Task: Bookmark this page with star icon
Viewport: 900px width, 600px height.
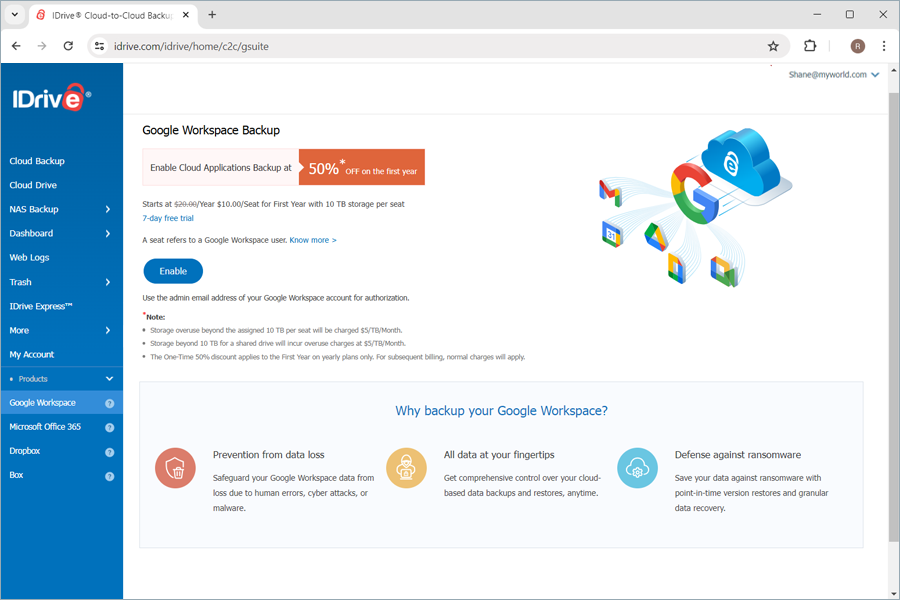Action: click(773, 46)
